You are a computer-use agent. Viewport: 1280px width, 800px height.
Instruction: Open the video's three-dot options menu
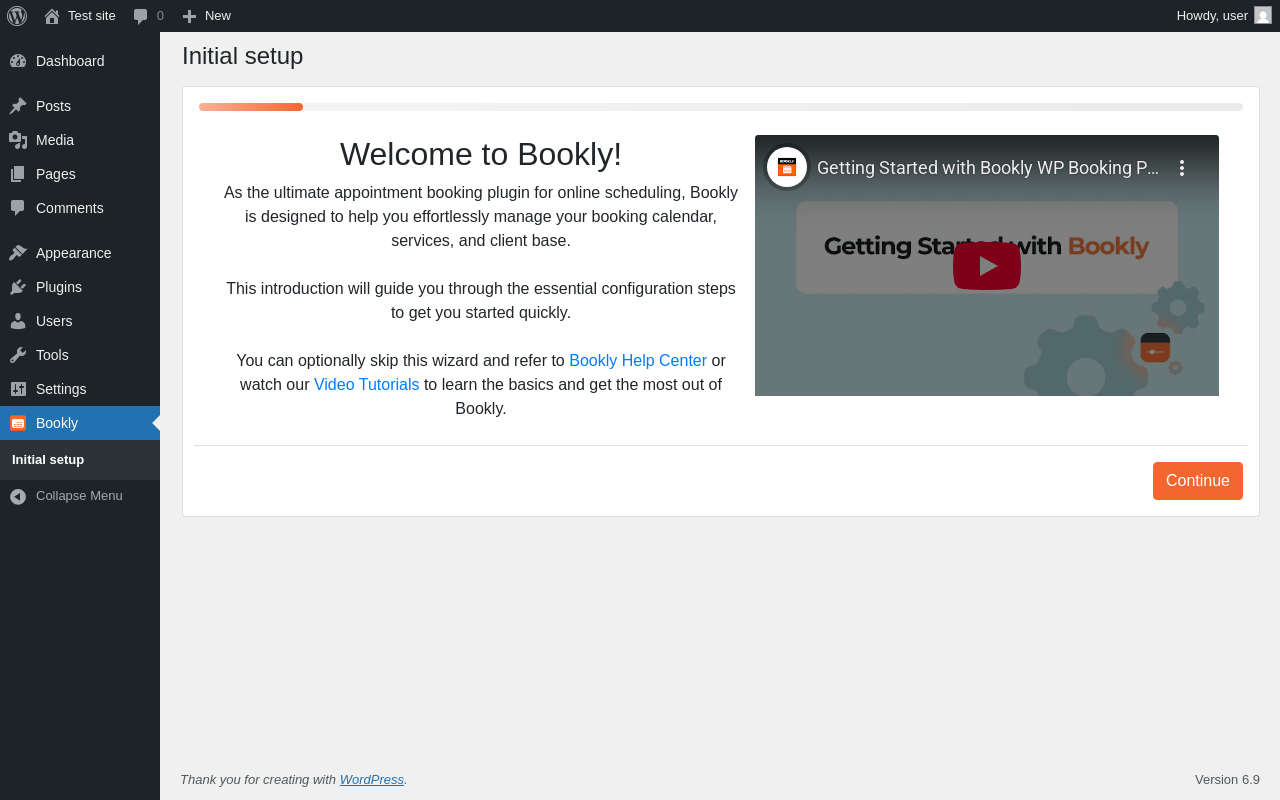click(x=1182, y=168)
